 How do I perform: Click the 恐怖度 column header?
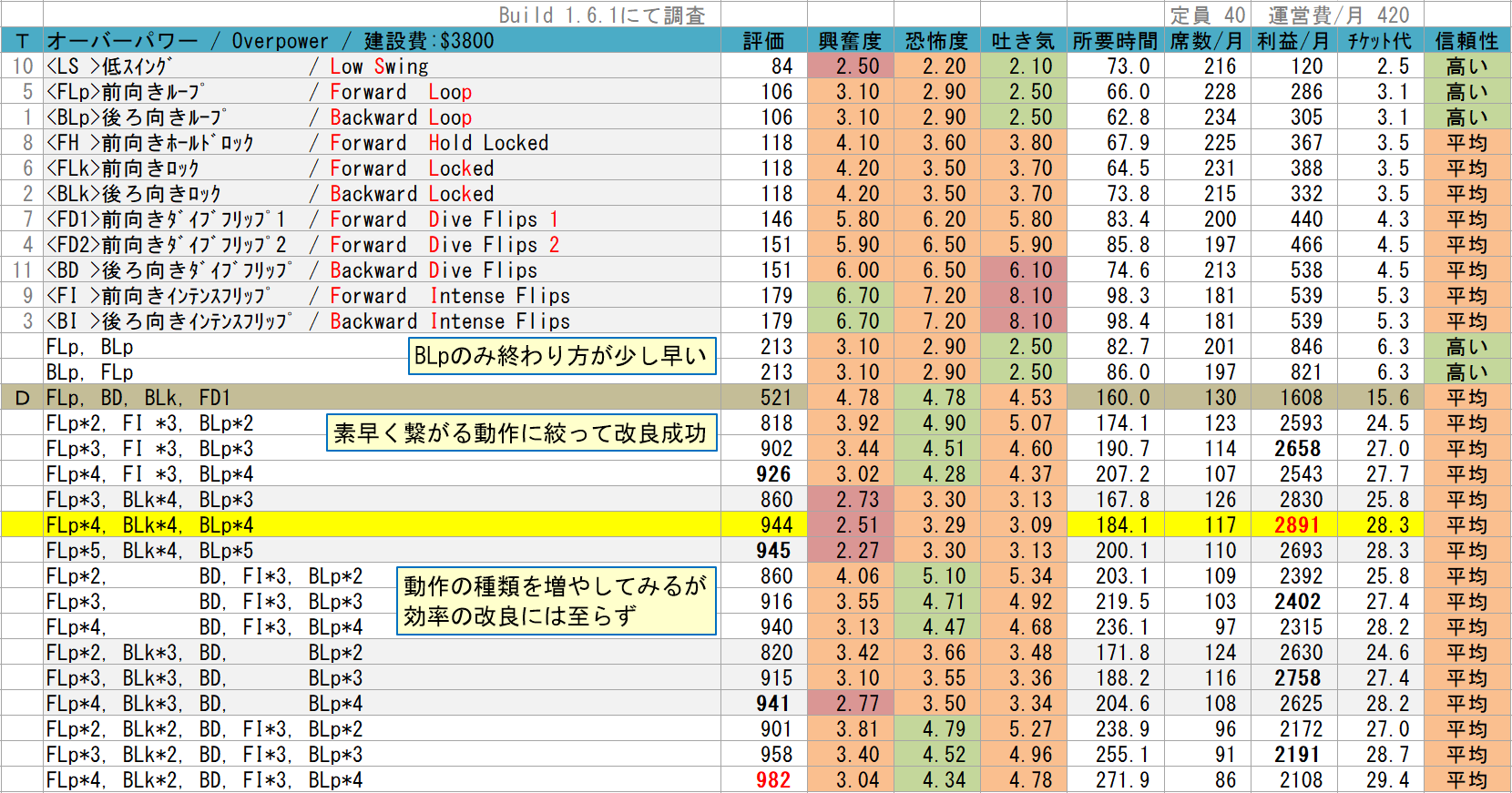[936, 41]
